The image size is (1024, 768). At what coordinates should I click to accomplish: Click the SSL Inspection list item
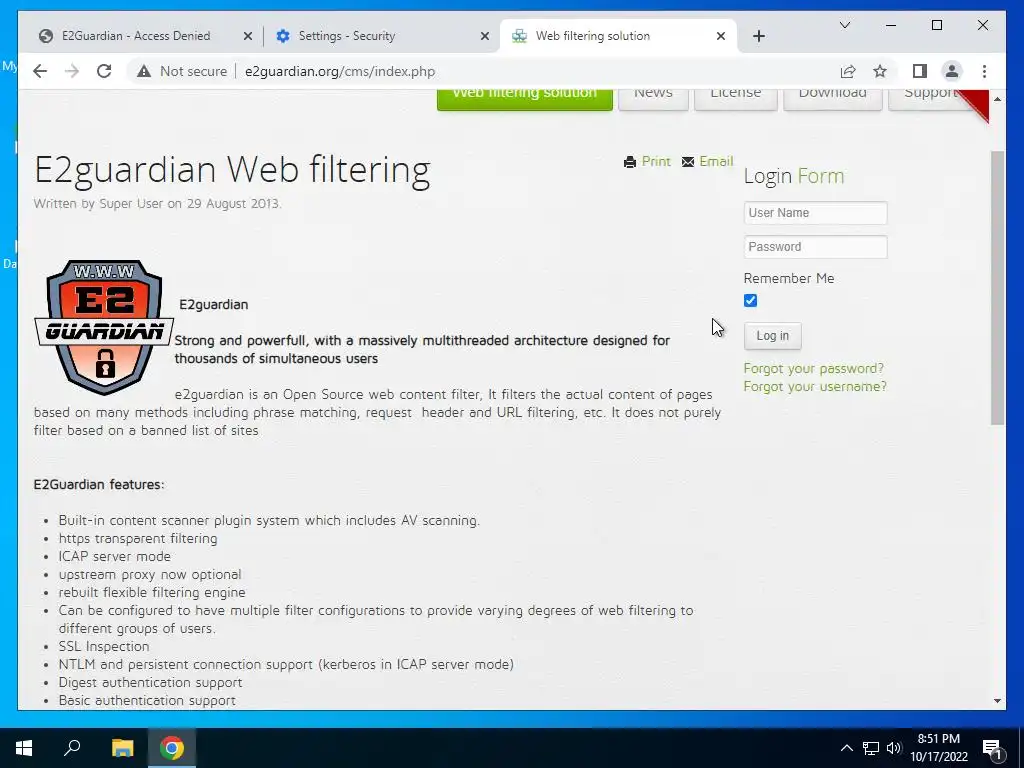(x=104, y=647)
